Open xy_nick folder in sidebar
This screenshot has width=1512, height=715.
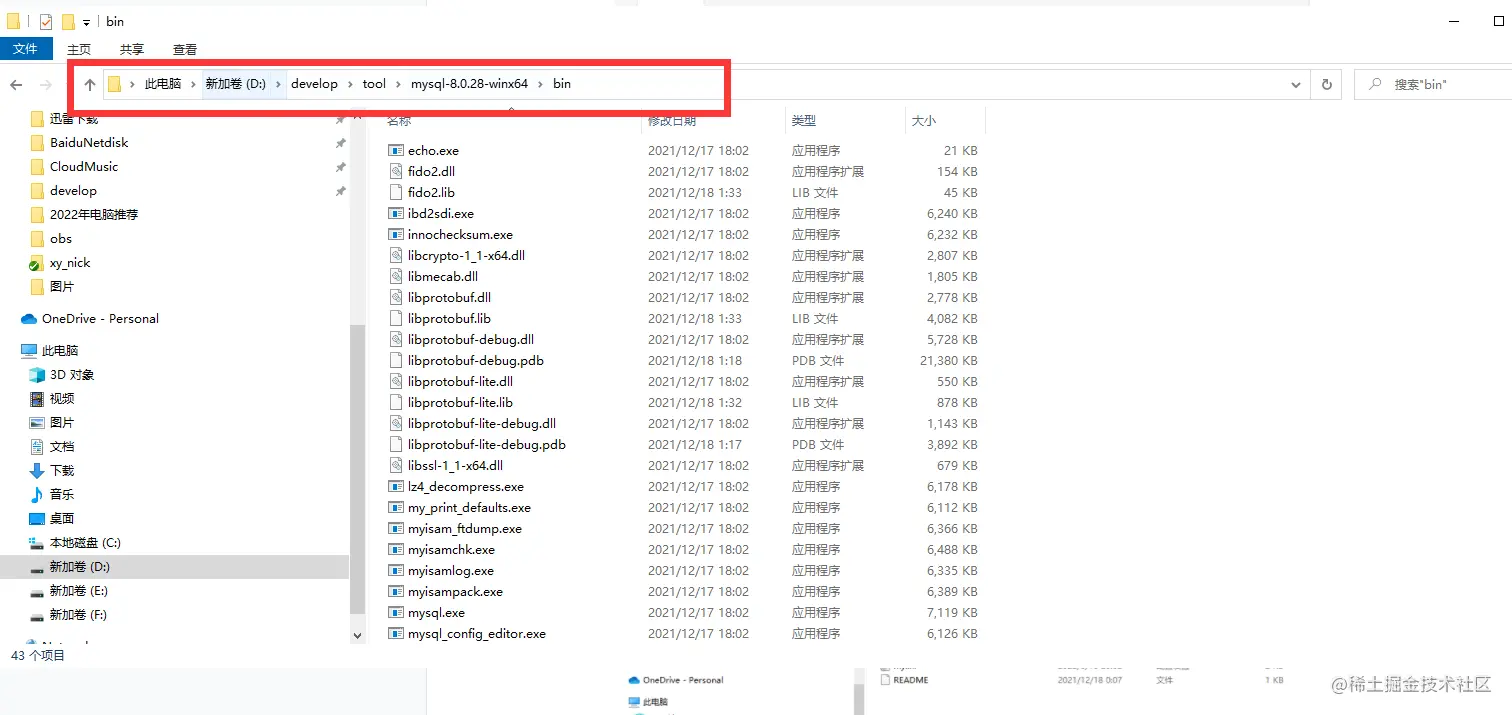coord(70,262)
